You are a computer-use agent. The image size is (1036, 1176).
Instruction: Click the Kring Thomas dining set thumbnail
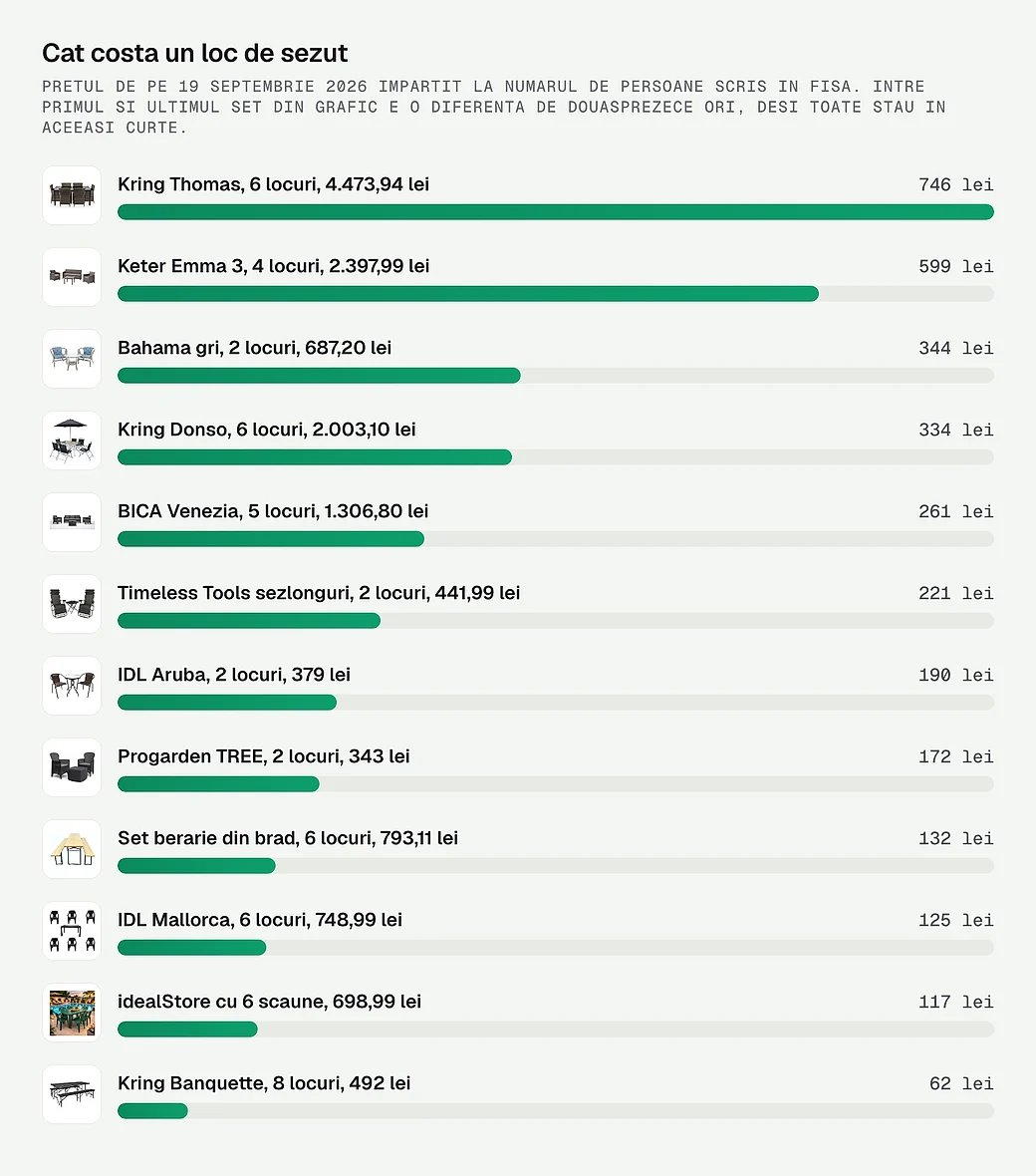coord(72,195)
